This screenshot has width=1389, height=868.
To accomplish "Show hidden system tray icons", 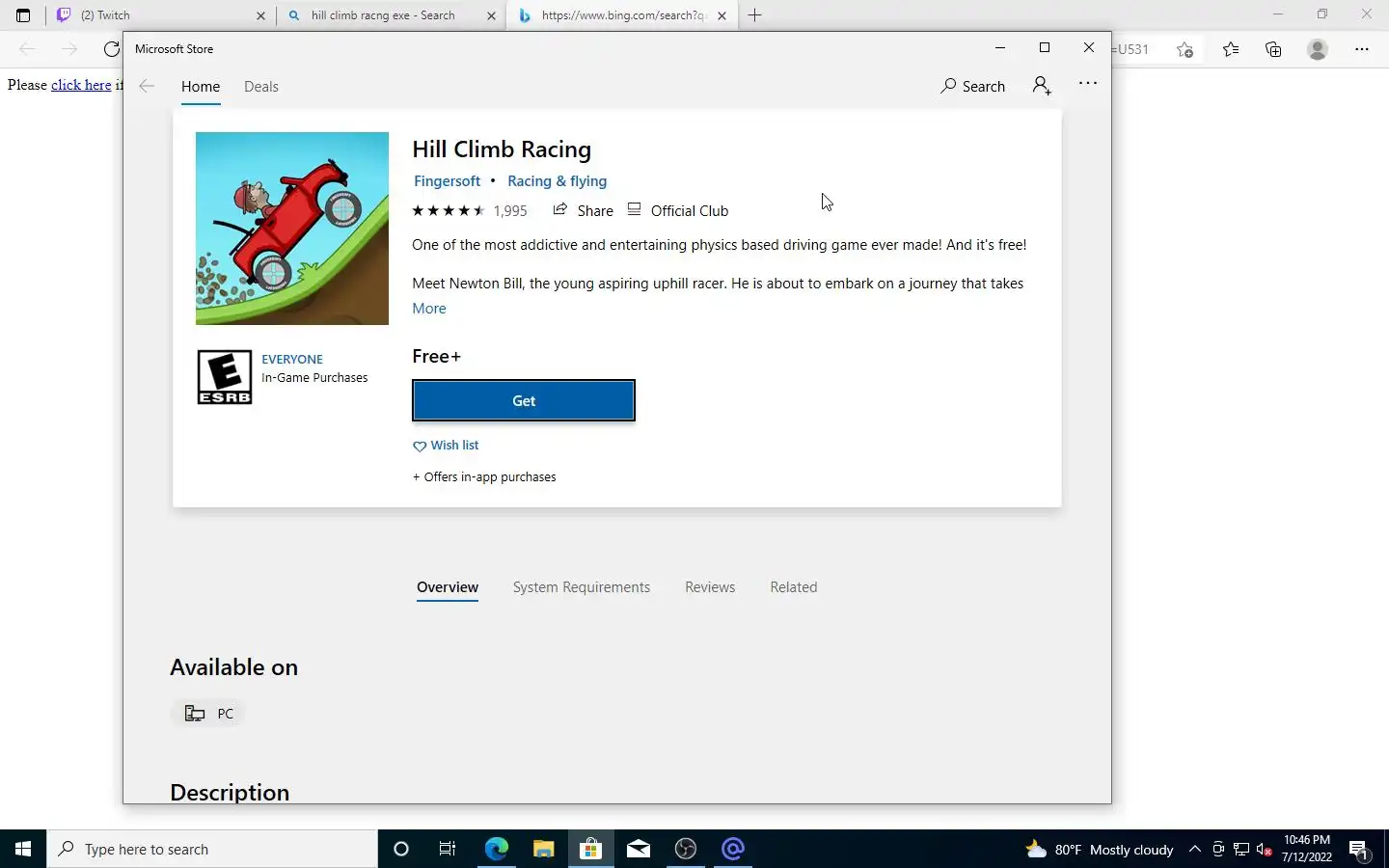I will (x=1195, y=850).
